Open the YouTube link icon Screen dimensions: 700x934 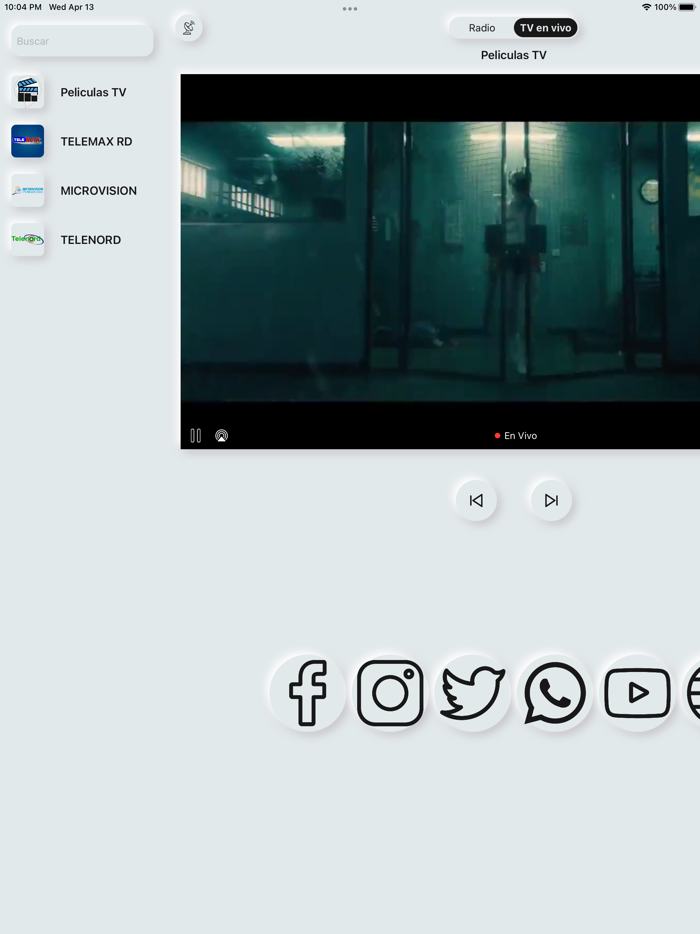coord(637,693)
